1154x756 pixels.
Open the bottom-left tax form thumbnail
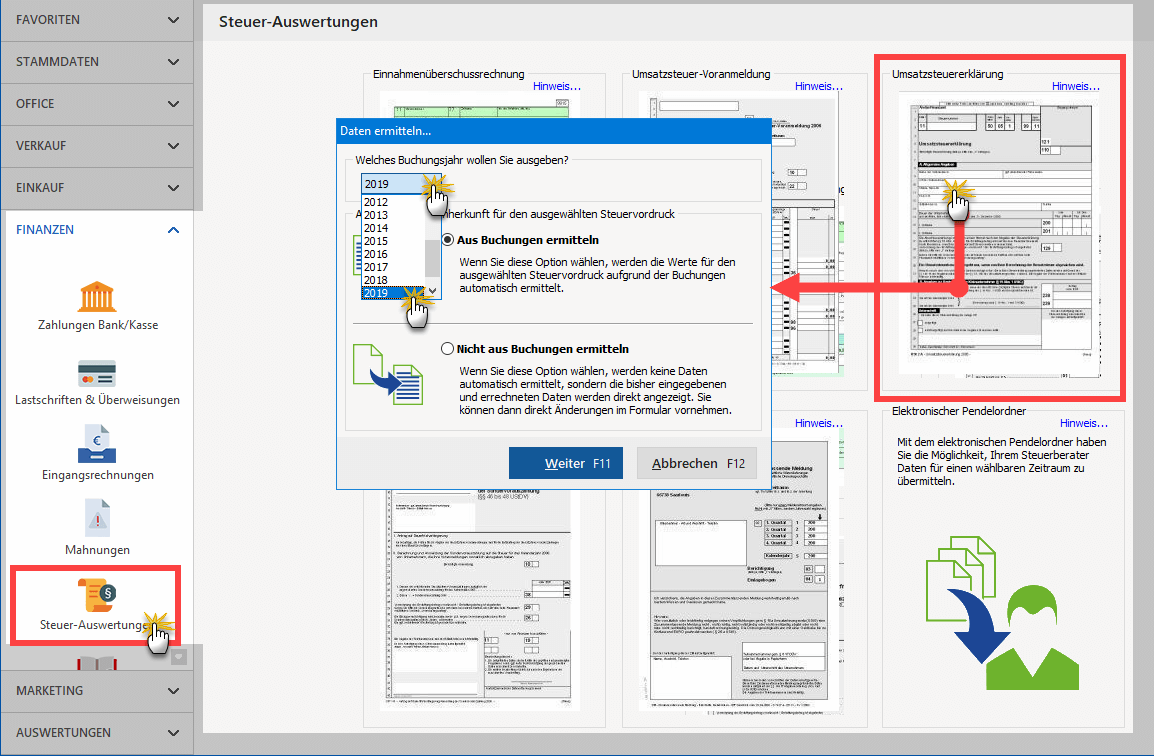click(481, 600)
